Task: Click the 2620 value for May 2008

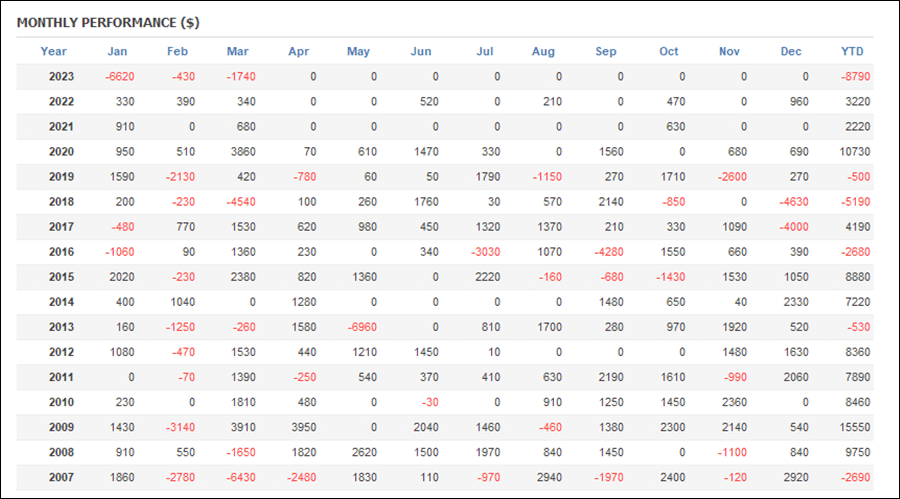Action: click(x=364, y=452)
